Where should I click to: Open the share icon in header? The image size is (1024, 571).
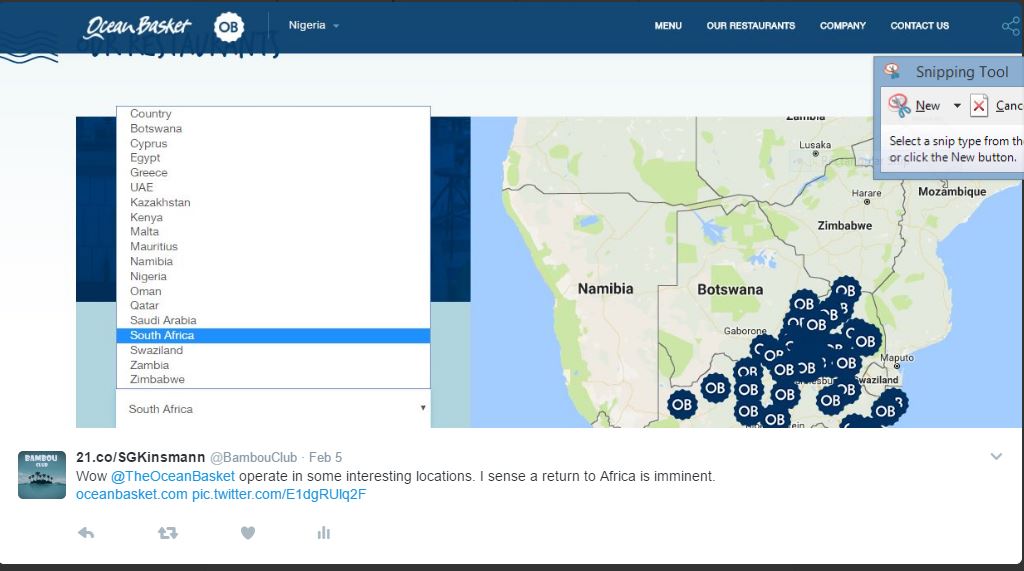[x=1011, y=26]
